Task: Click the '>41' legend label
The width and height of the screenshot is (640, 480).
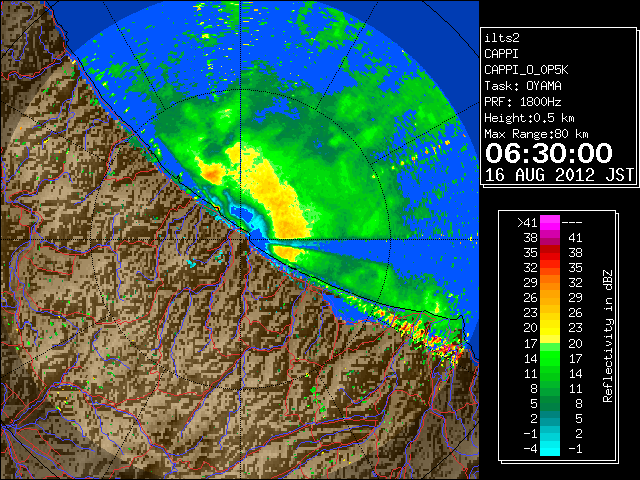Action: [x=527, y=223]
